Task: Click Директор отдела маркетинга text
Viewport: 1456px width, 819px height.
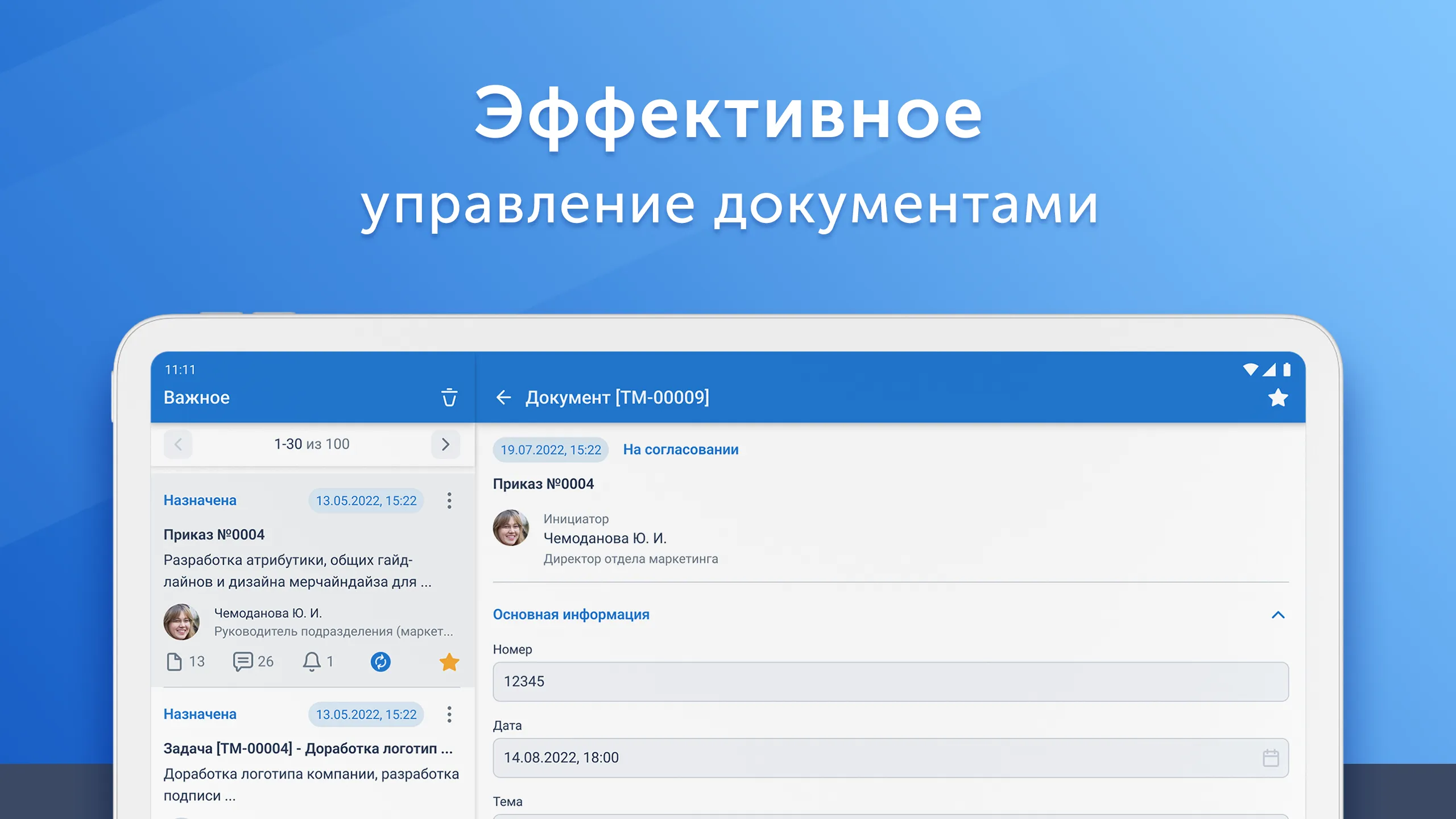Action: 631,559
